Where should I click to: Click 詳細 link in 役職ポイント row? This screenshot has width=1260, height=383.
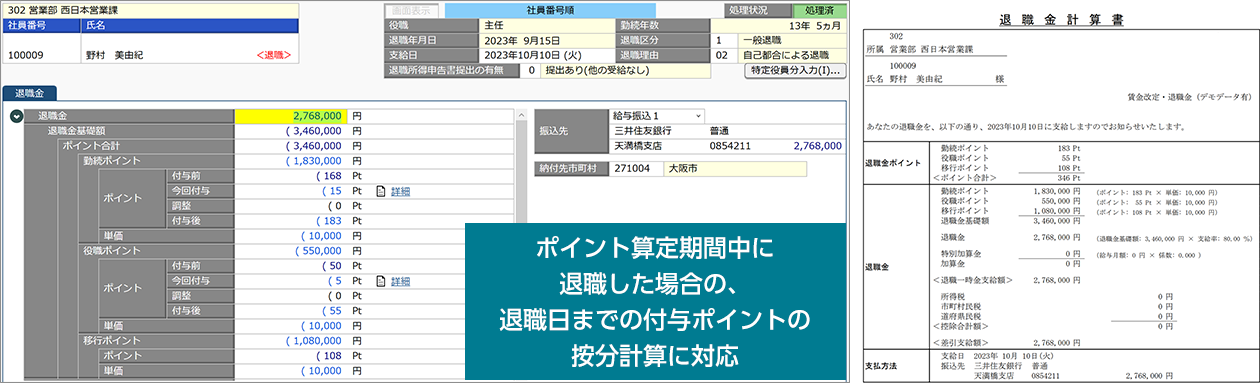click(400, 281)
